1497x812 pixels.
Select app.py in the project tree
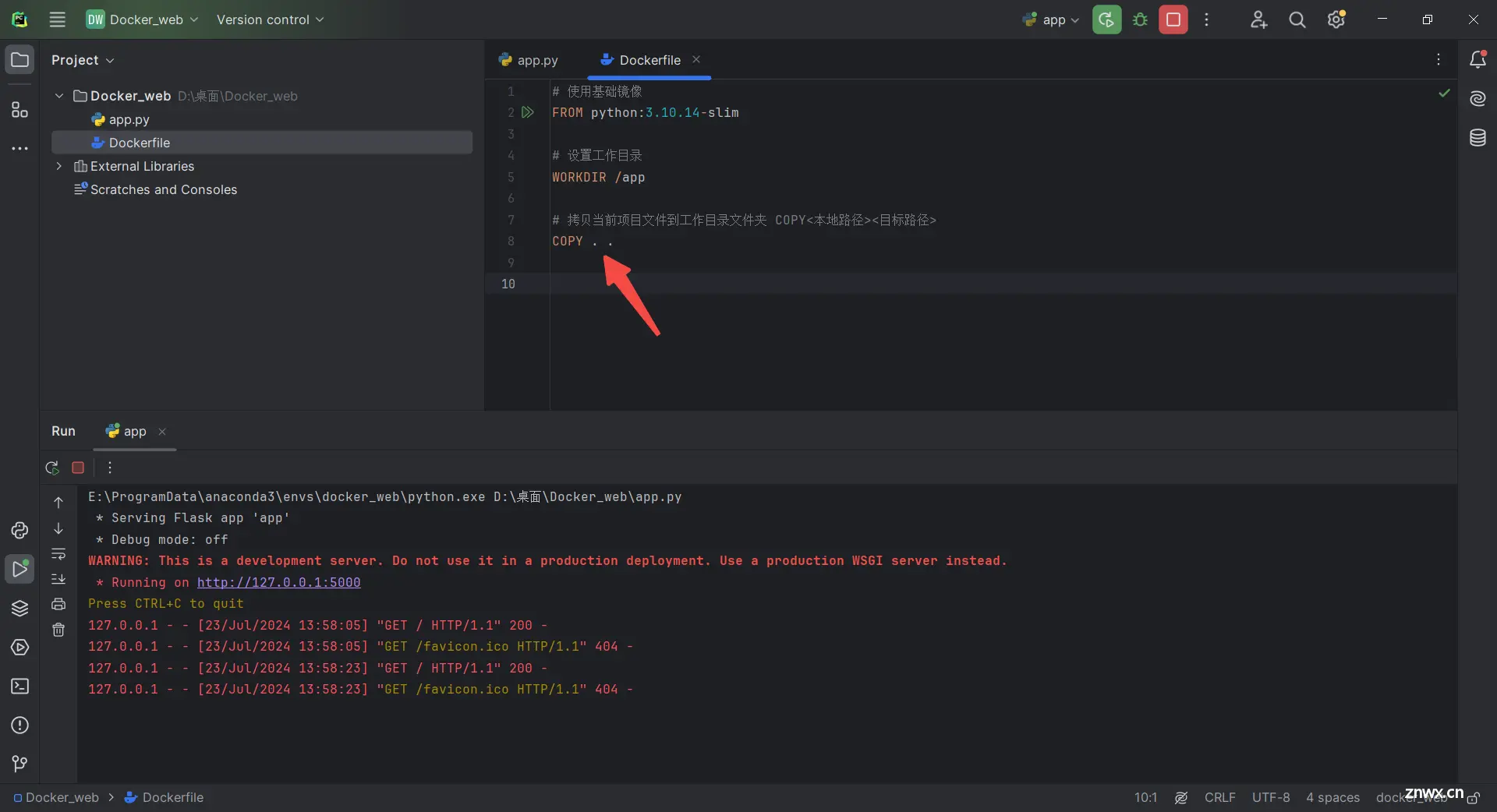pos(121,119)
